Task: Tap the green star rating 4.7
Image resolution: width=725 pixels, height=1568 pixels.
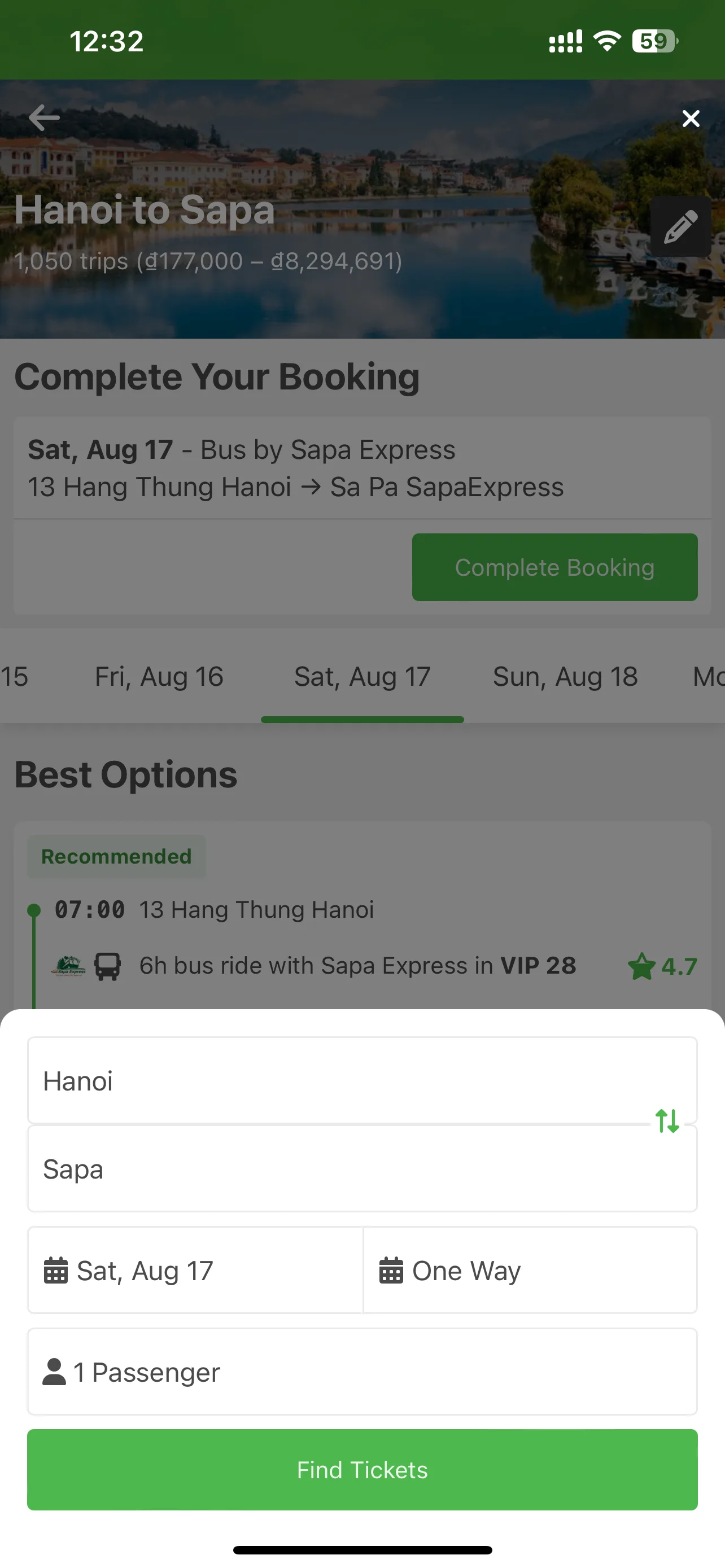Action: (662, 966)
